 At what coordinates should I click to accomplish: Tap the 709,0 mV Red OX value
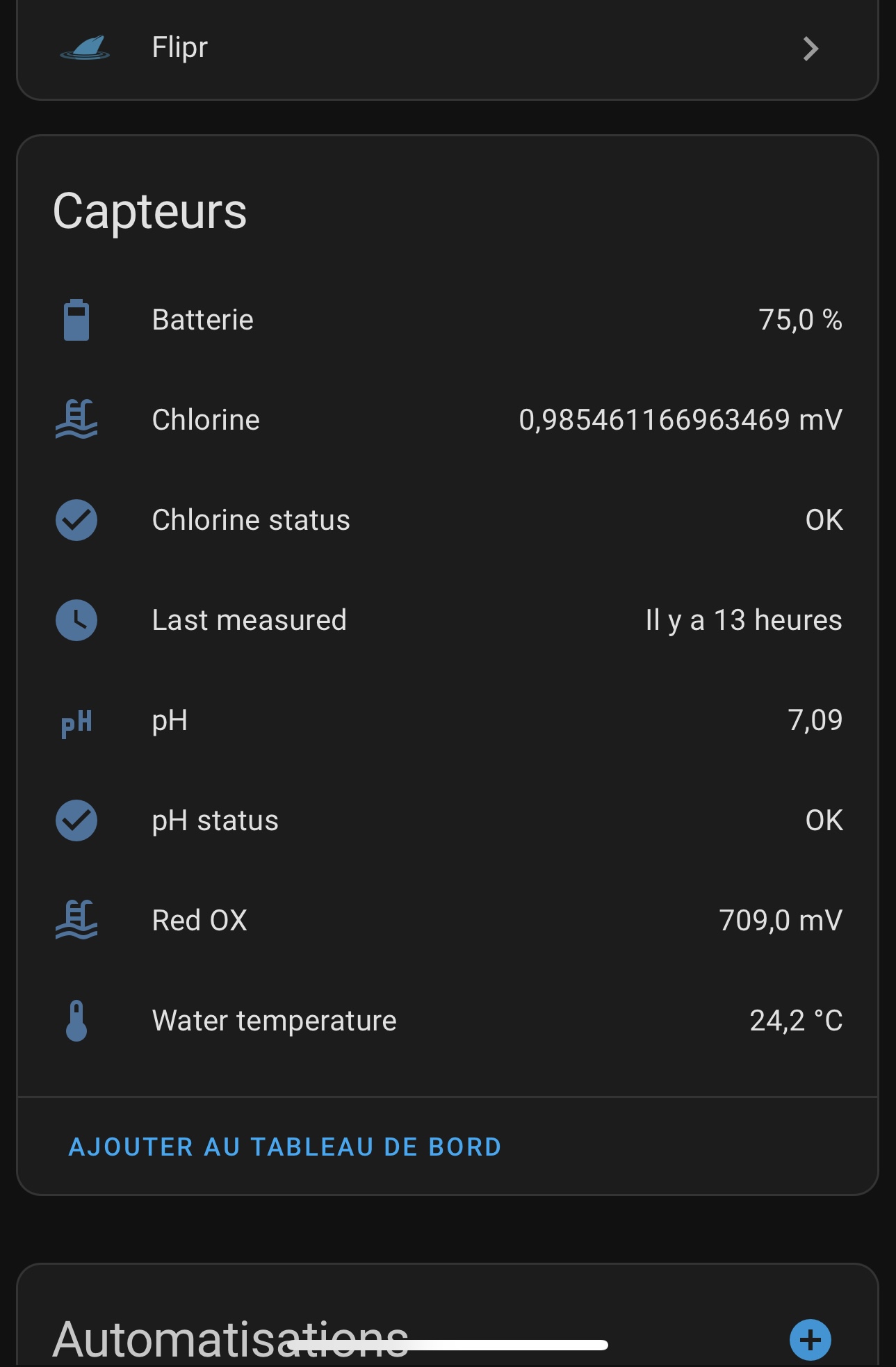781,921
